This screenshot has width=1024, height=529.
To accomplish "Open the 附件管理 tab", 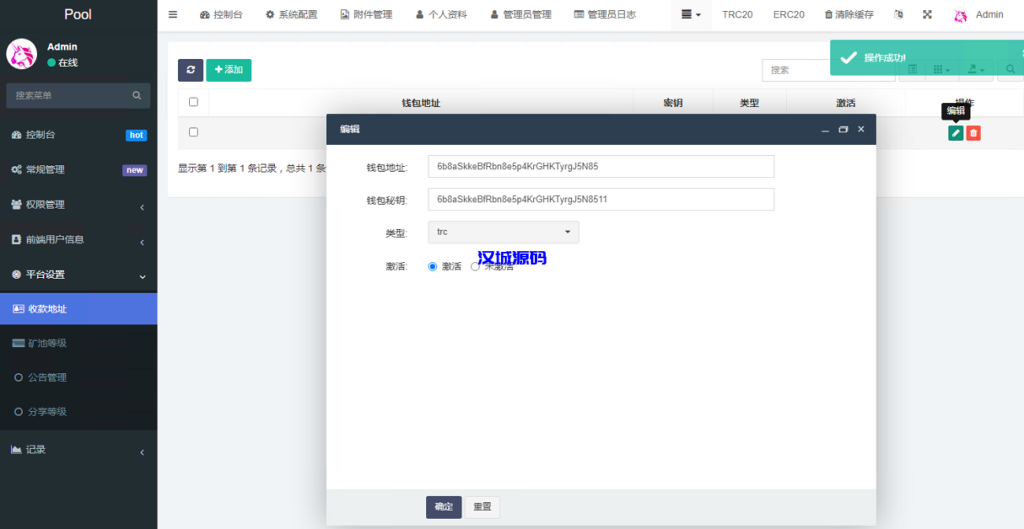I will [x=366, y=14].
